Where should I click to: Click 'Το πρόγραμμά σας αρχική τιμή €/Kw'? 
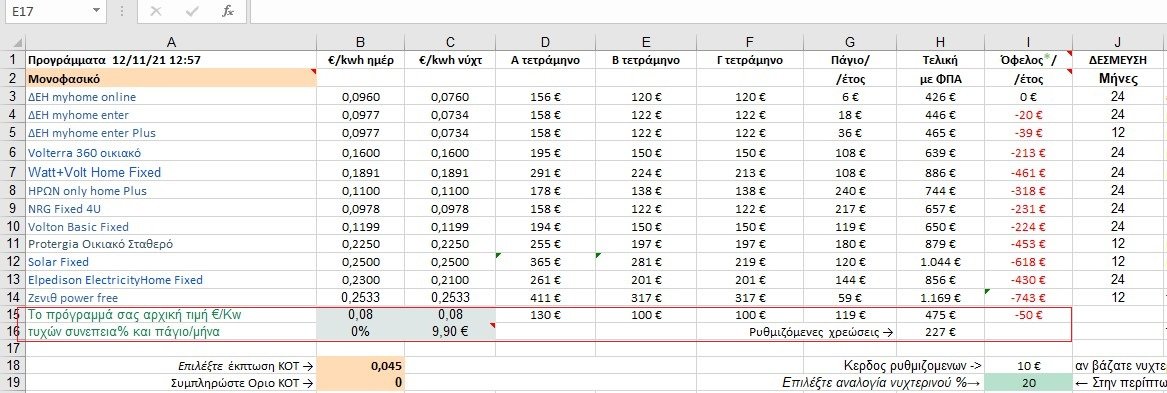(171, 315)
